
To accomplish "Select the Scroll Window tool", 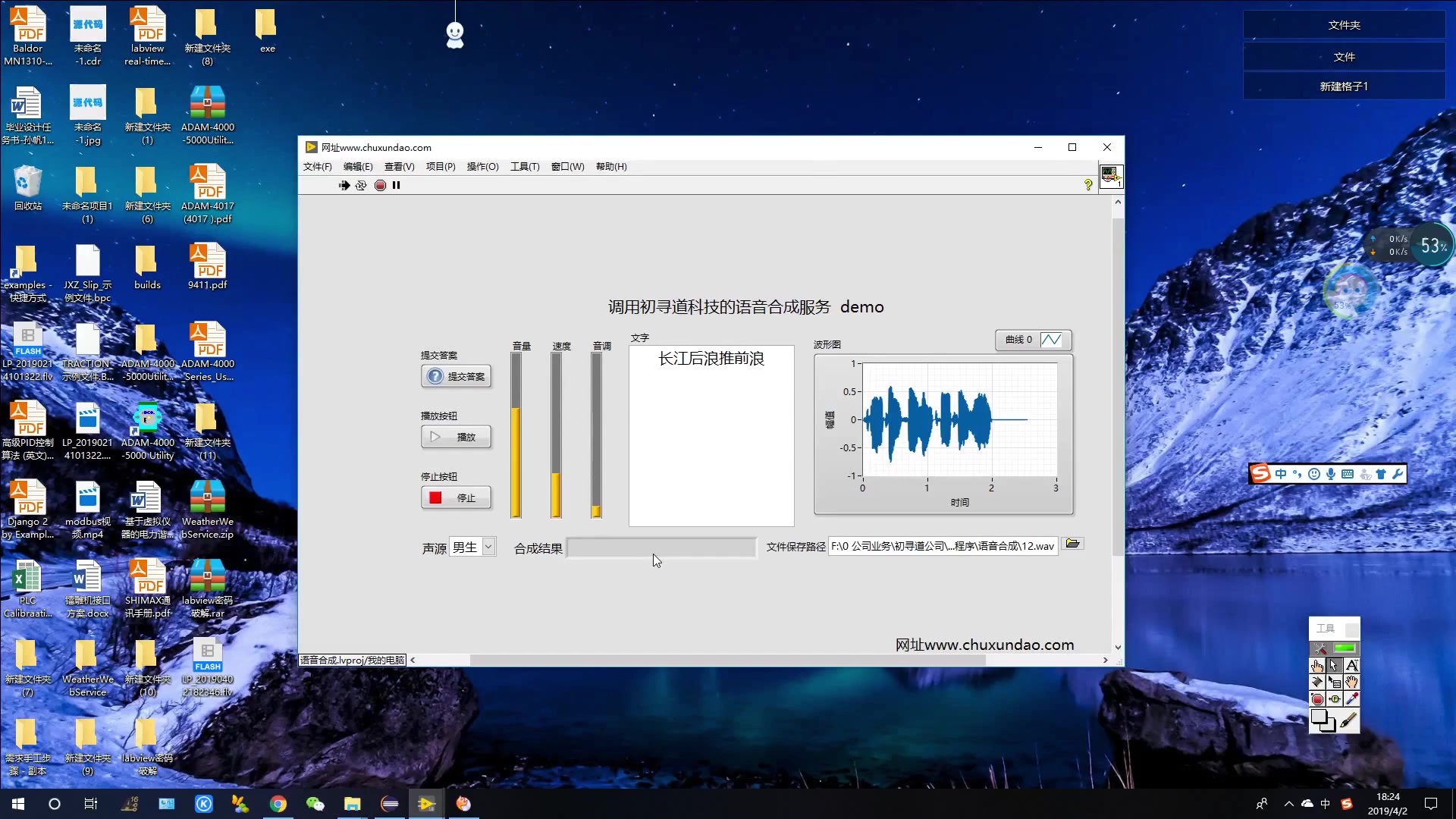I will pos(1352,682).
